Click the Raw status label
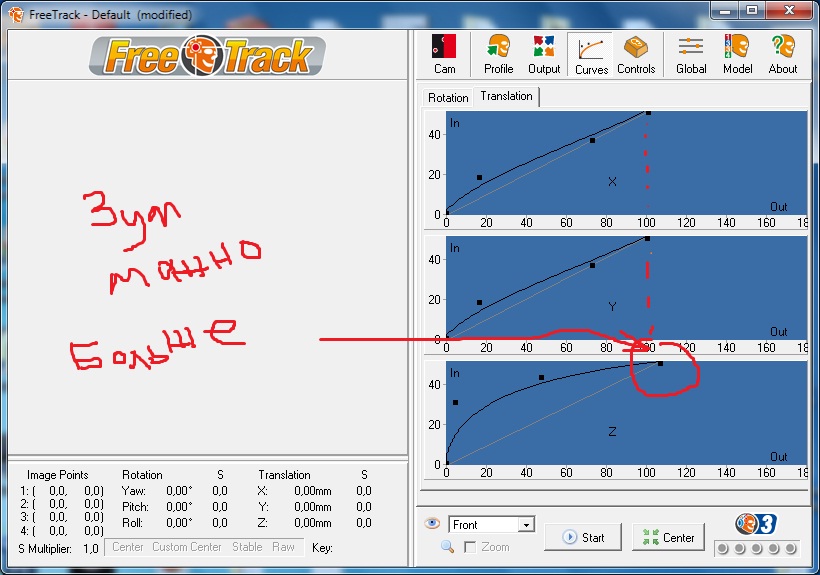The image size is (820, 575). pos(283,547)
